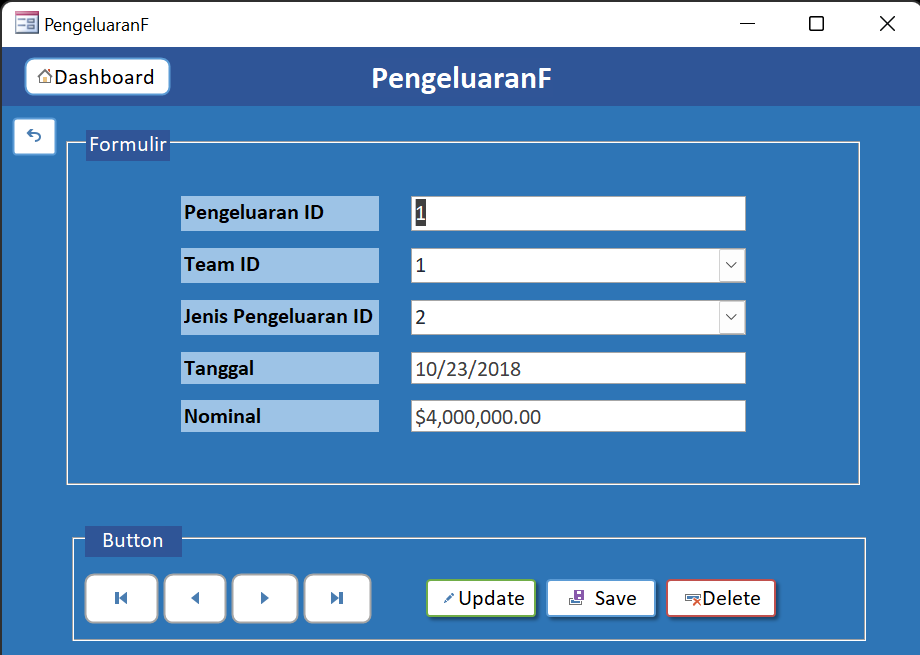
Task: Click the Nominal amount field
Action: click(x=577, y=416)
